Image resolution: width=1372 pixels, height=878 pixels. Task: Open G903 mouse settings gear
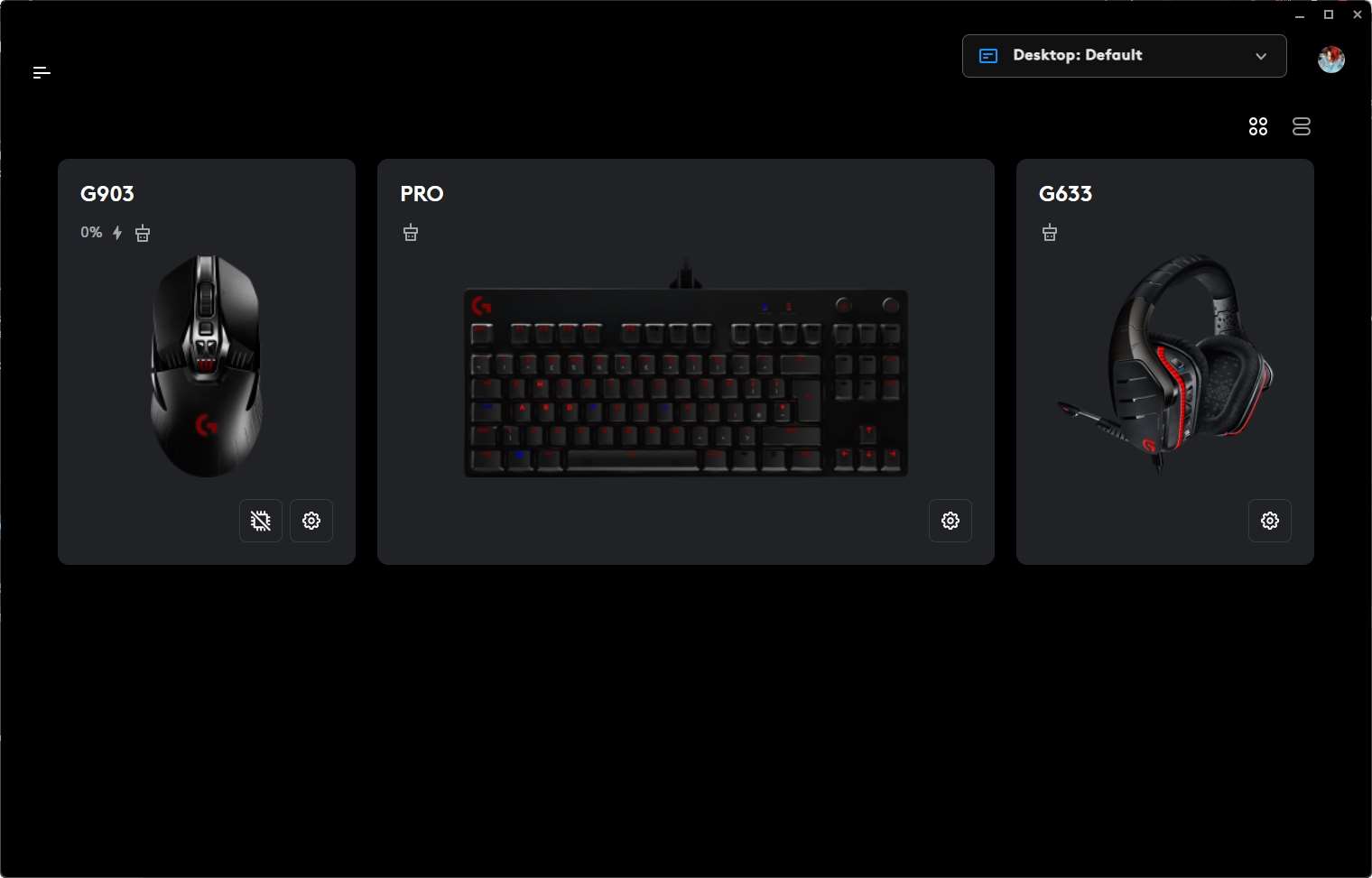pos(311,521)
